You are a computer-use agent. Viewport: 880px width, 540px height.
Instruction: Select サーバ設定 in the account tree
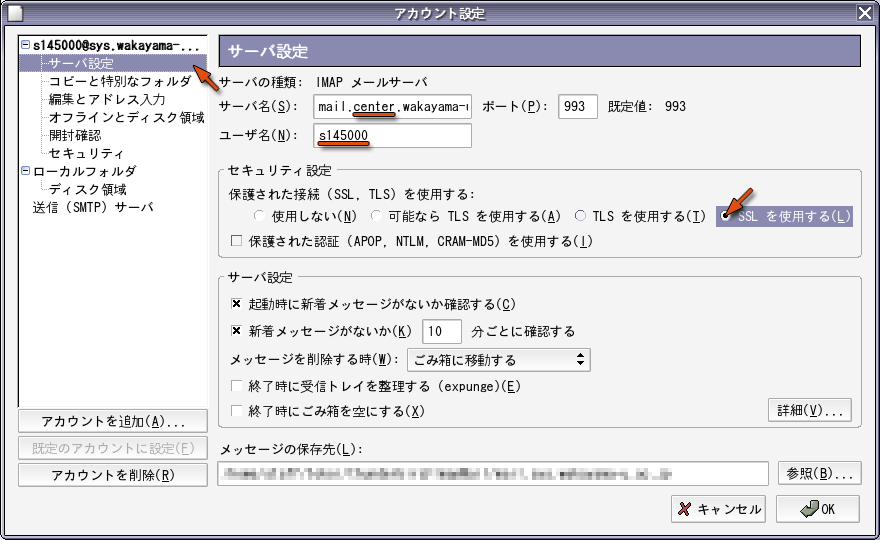pos(81,63)
